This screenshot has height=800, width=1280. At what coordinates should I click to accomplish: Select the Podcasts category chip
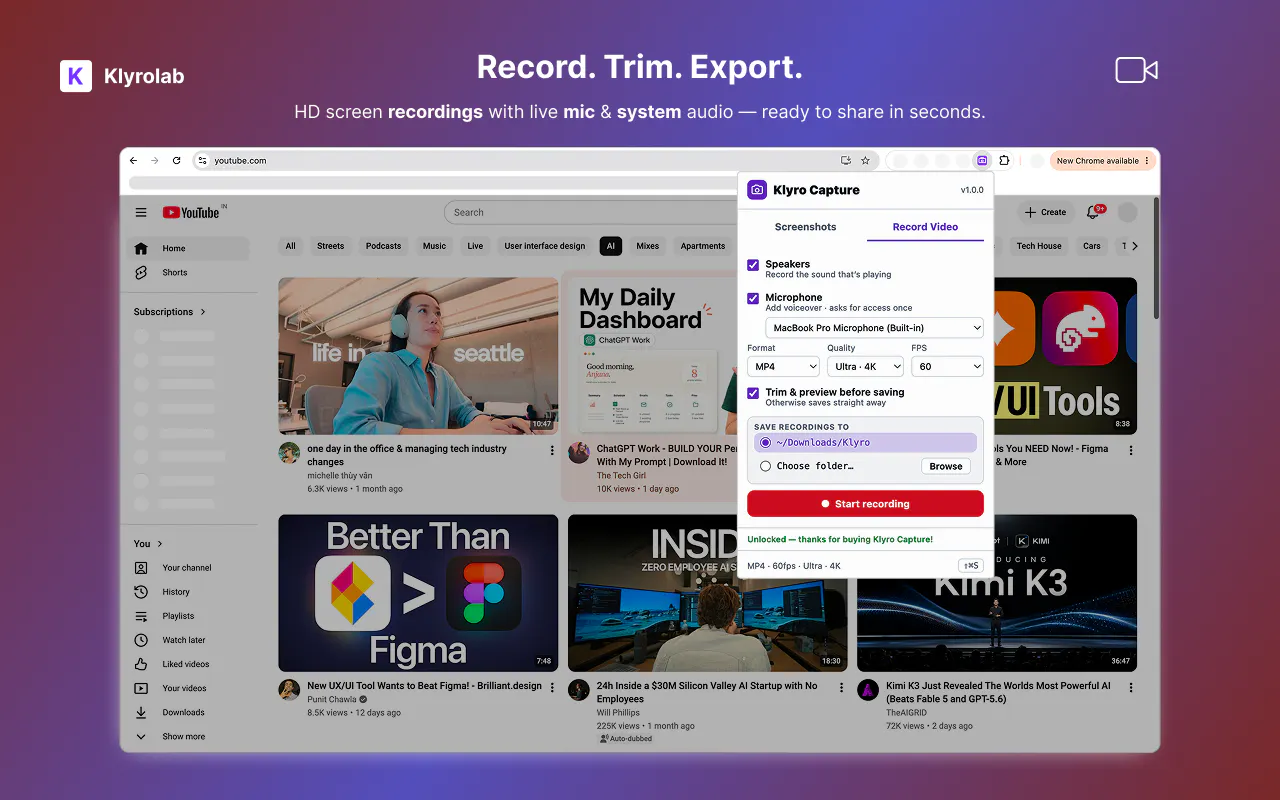point(383,246)
